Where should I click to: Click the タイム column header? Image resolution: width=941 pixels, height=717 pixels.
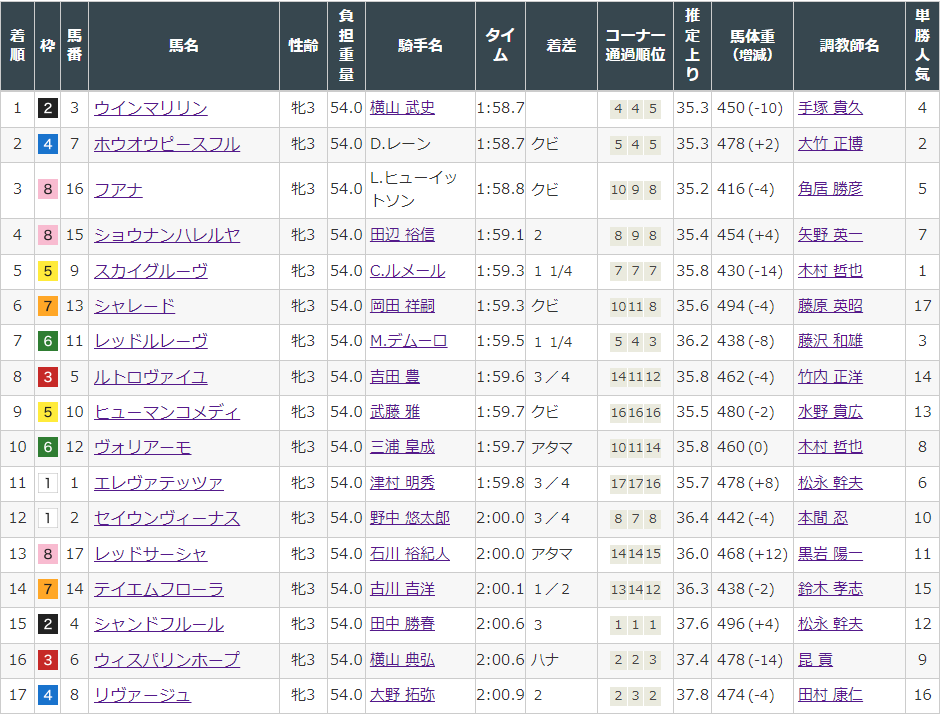(x=501, y=46)
